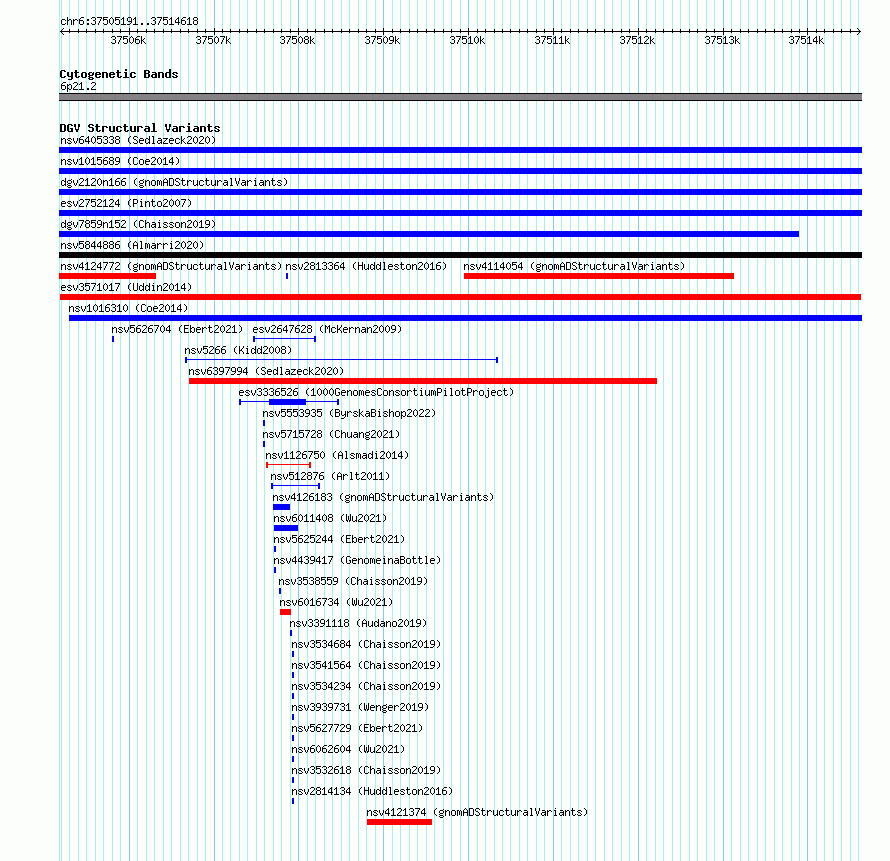Select nsv6011408 (Wu2021) label
The width and height of the screenshot is (890, 861).
tap(330, 518)
